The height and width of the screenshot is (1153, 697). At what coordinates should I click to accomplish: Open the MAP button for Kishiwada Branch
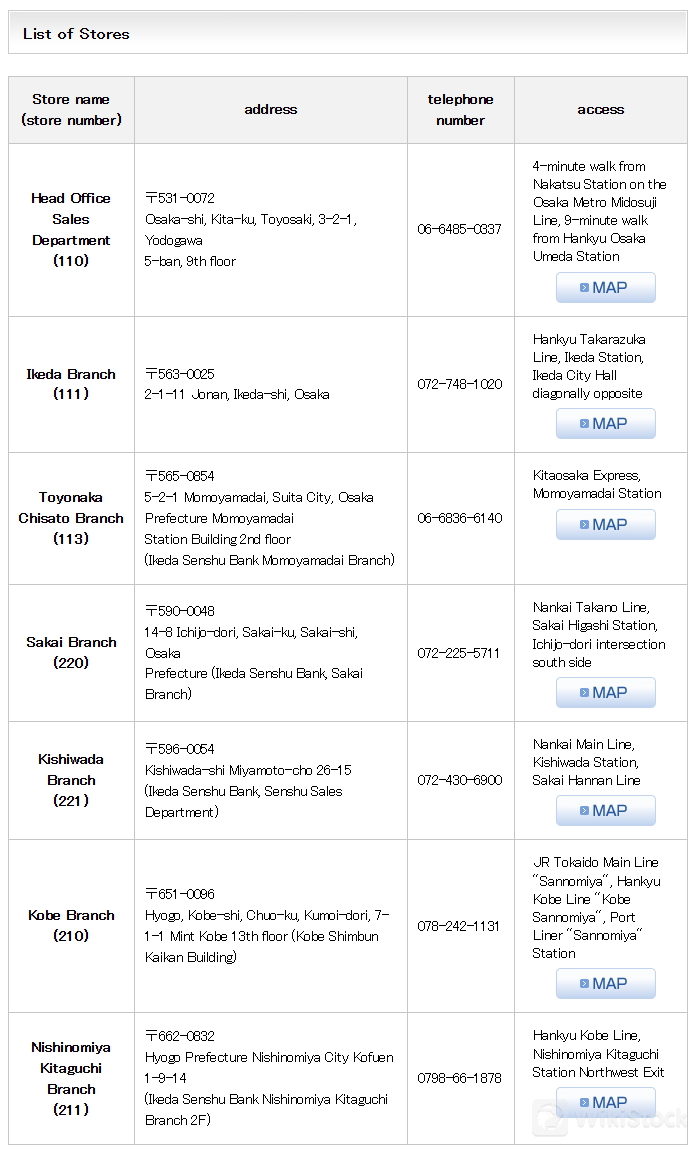click(x=605, y=810)
